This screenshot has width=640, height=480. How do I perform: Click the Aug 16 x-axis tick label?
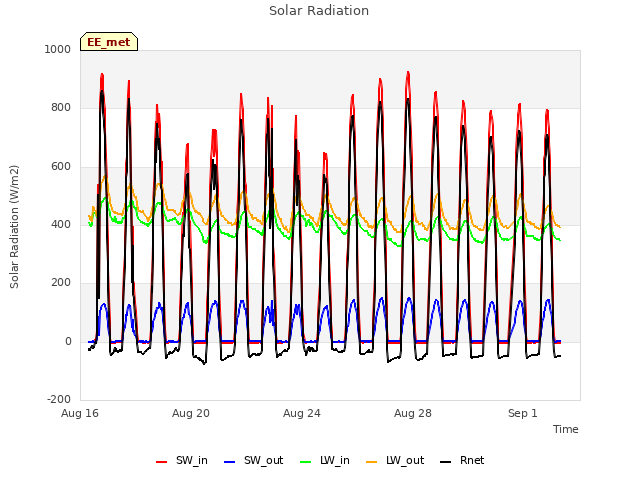coord(80,413)
